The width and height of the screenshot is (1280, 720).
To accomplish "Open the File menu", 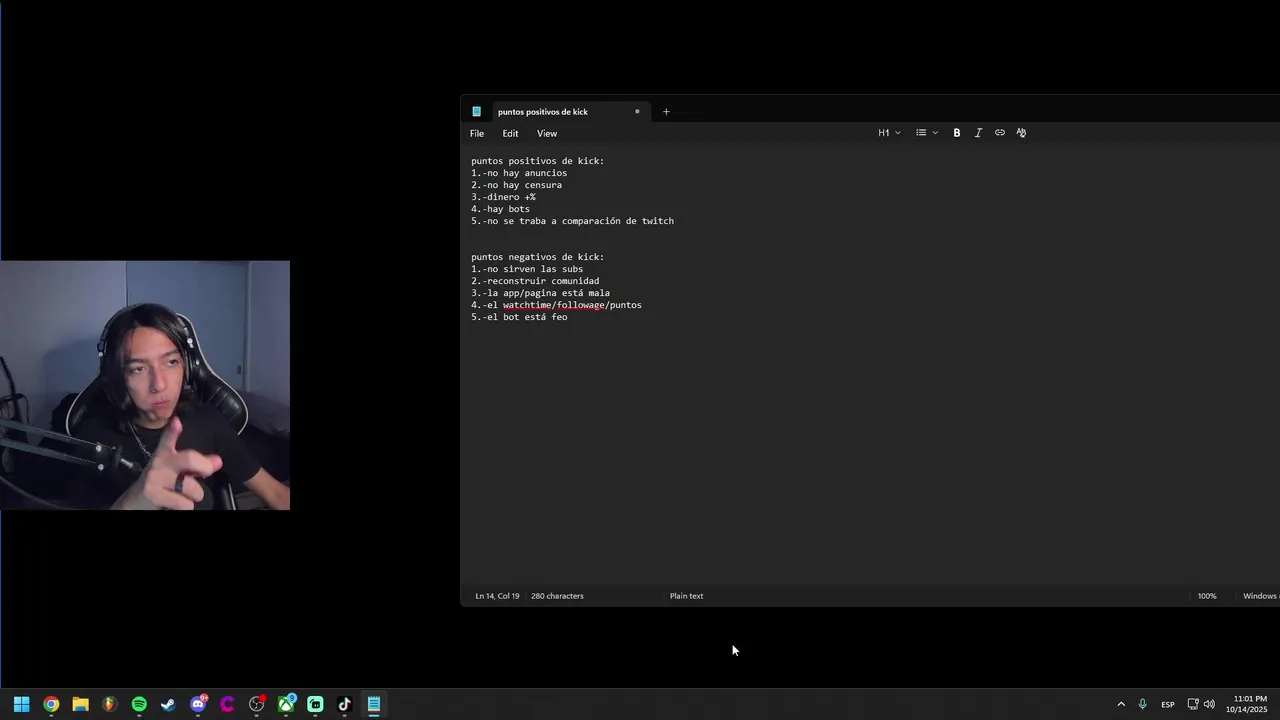I will point(477,134).
